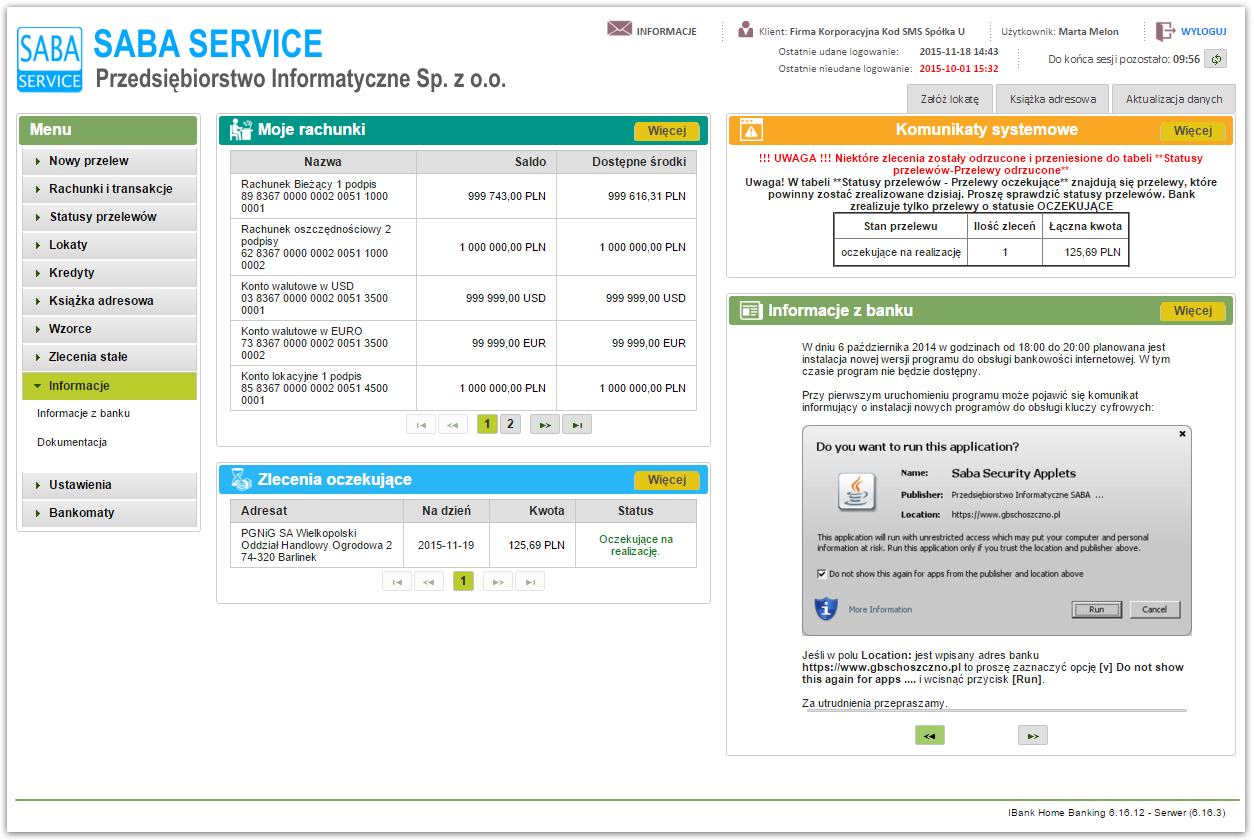
Task: Click the Zlecenia oczekujące hourglass icon
Action: click(241, 479)
